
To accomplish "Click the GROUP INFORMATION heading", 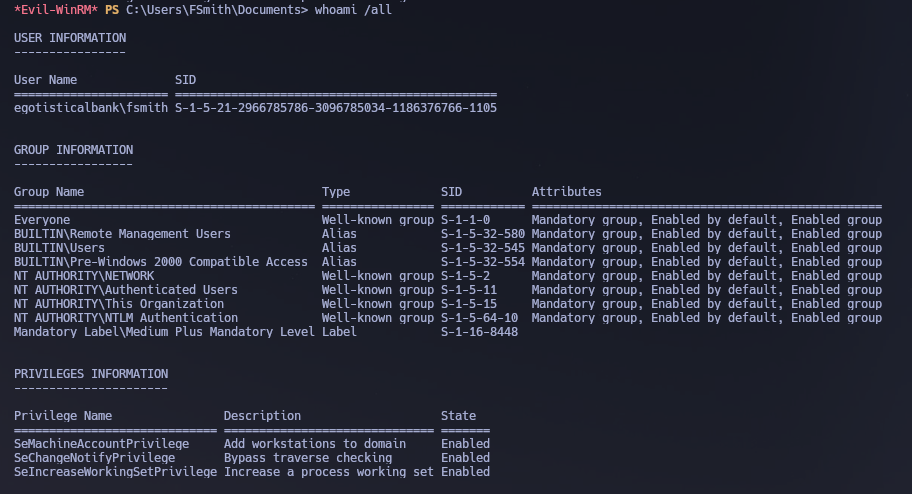I will coord(73,150).
